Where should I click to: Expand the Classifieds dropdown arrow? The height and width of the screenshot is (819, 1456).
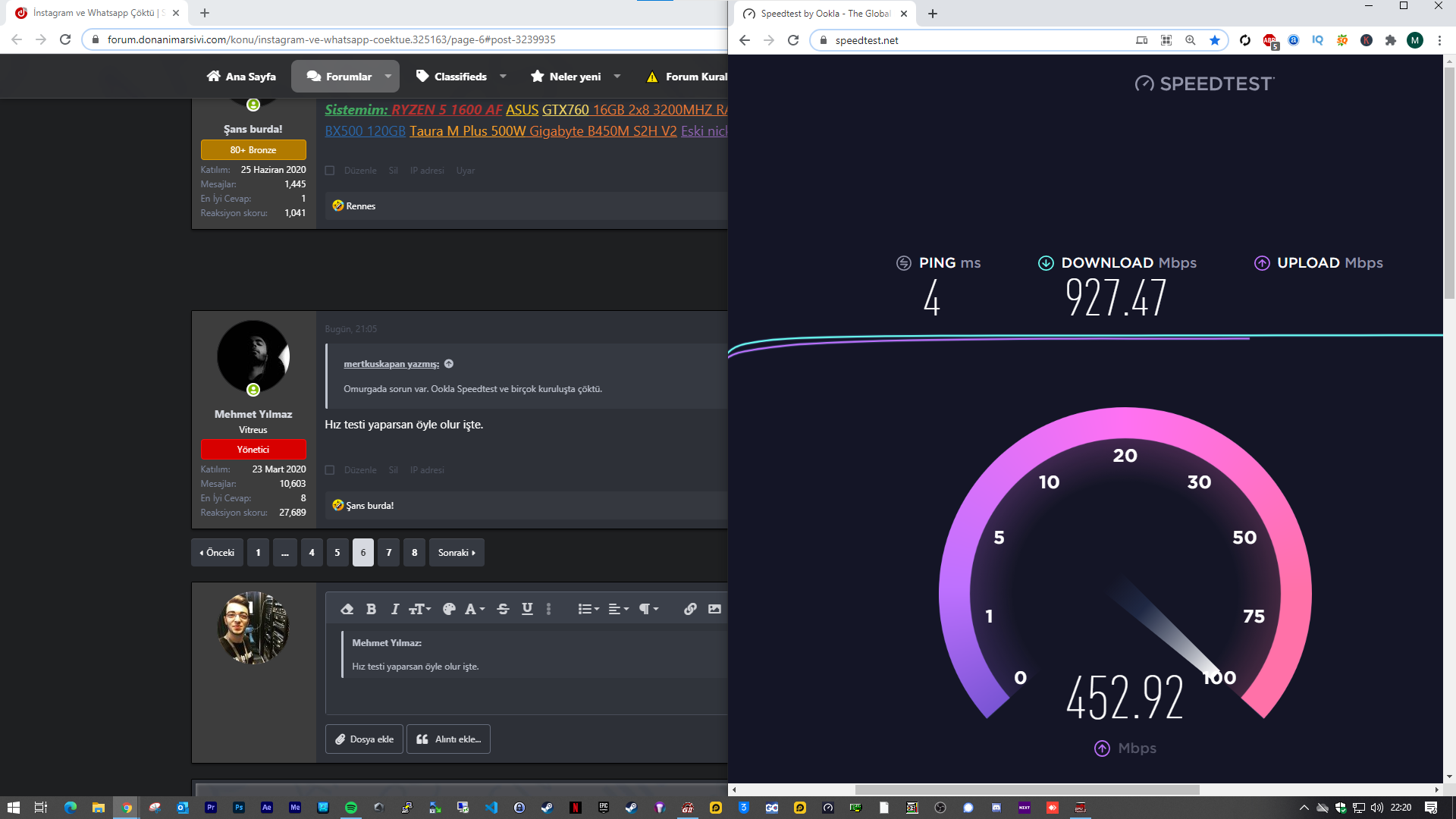(x=503, y=77)
